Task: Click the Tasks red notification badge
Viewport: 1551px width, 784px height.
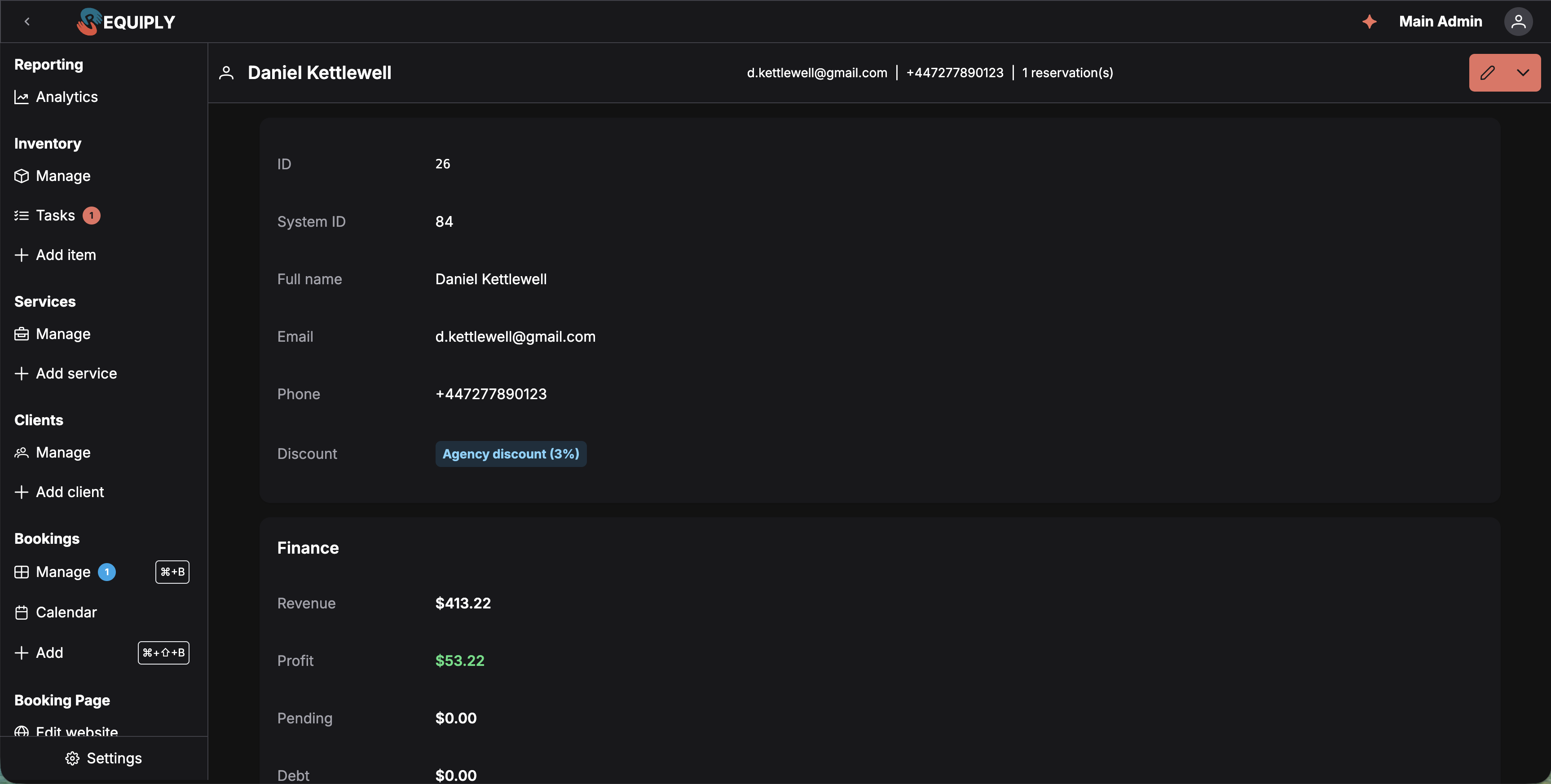Action: (92, 216)
